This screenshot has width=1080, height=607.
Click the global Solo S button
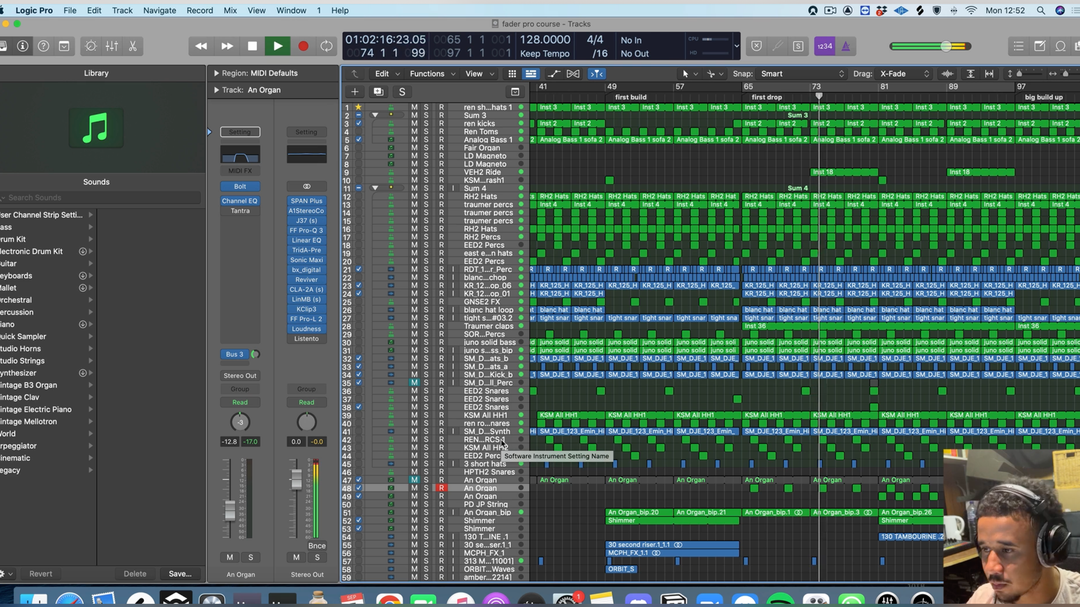pyautogui.click(x=402, y=92)
